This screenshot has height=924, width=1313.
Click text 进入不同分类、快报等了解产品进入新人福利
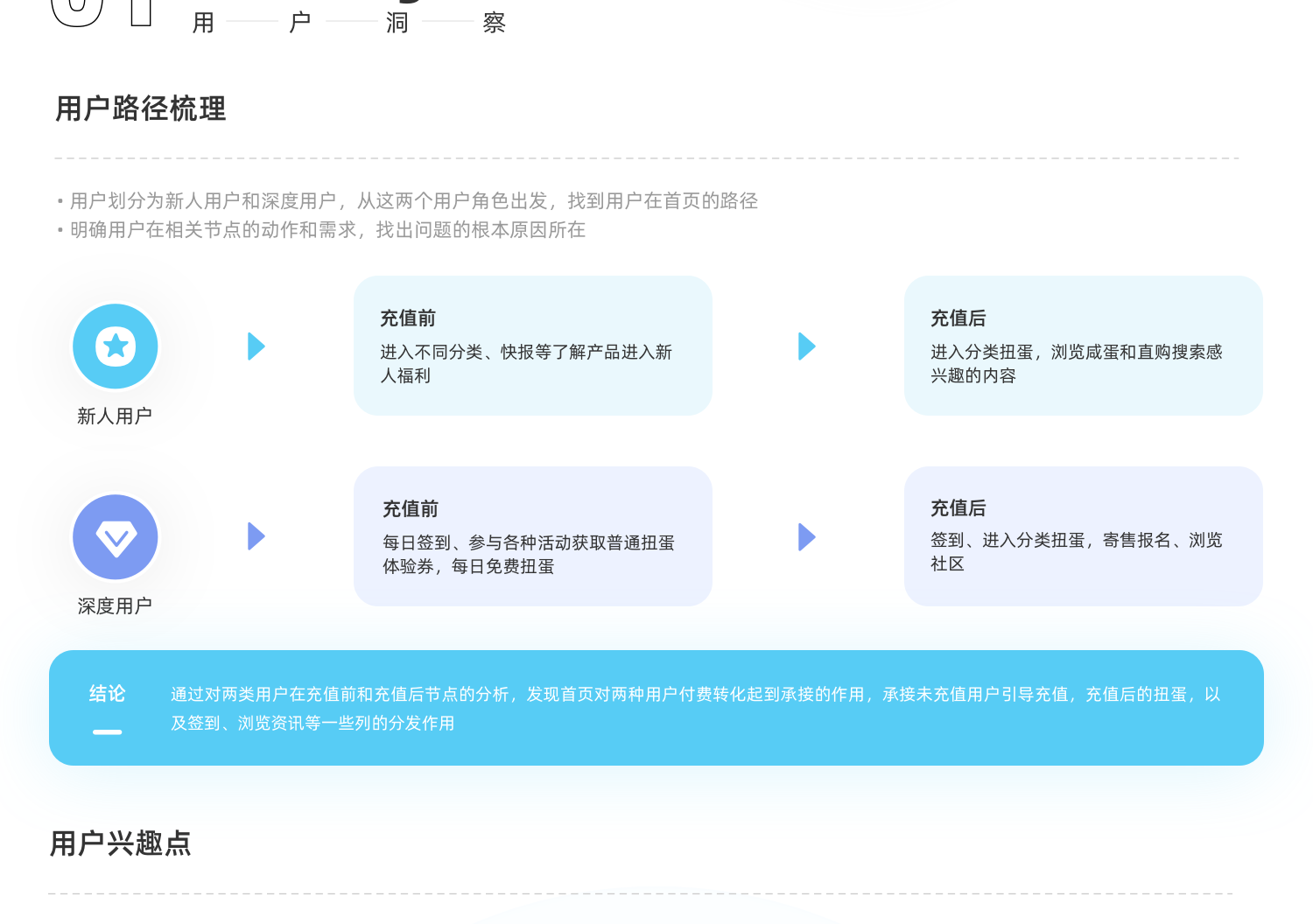[526, 364]
